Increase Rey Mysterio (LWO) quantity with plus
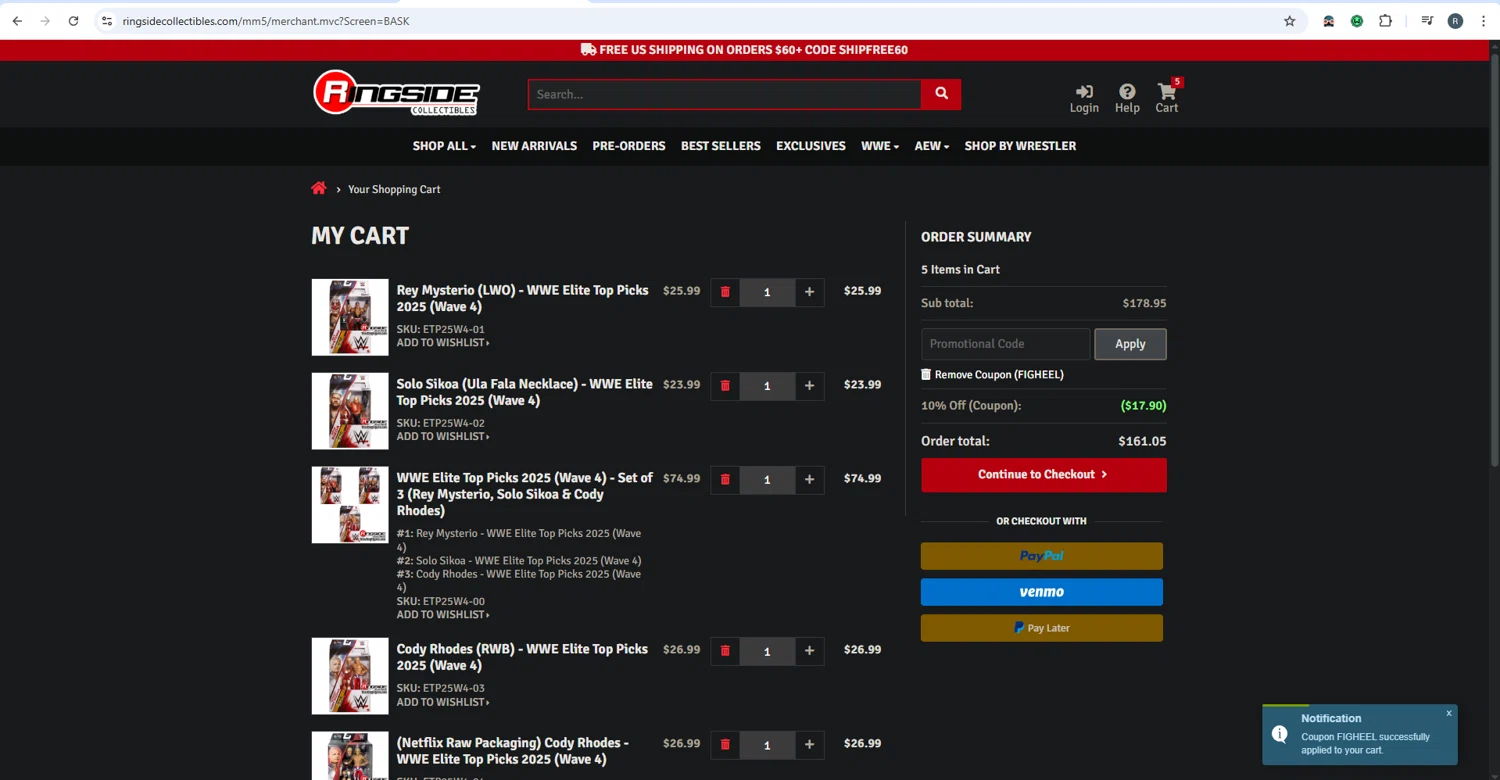Image resolution: width=1500 pixels, height=780 pixels. 809,292
